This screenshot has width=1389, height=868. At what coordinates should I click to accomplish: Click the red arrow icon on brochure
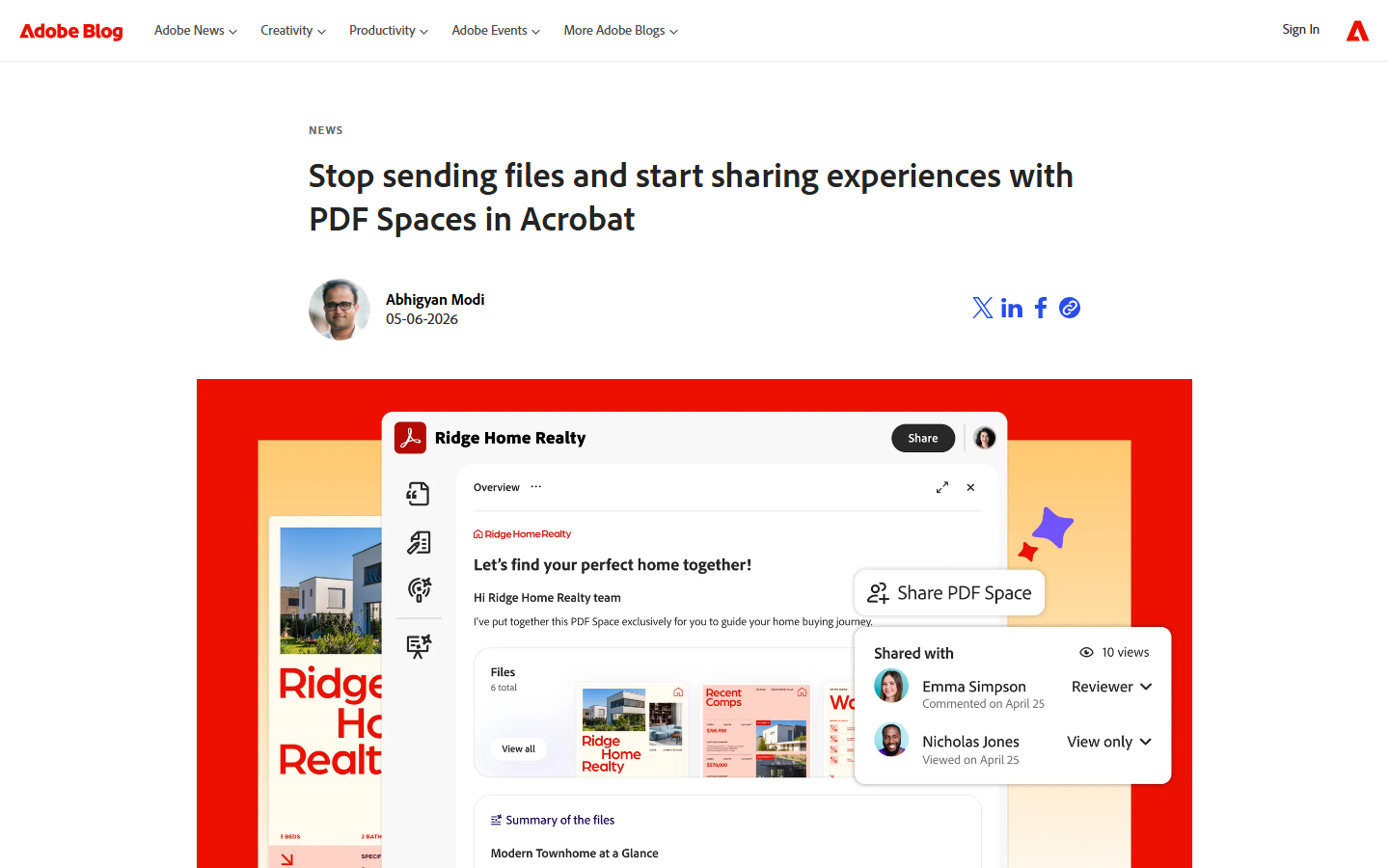coord(287,858)
